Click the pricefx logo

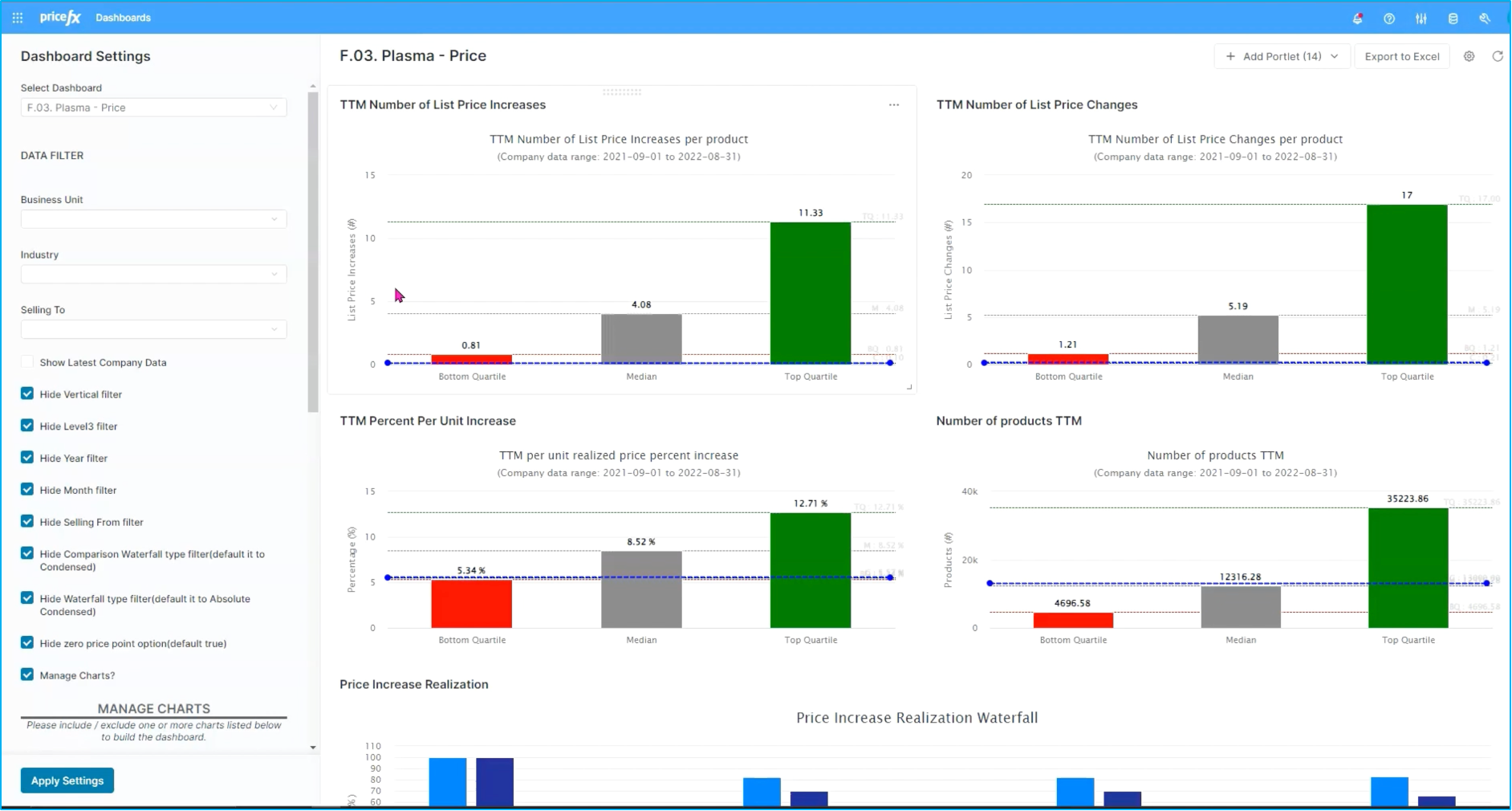[60, 18]
